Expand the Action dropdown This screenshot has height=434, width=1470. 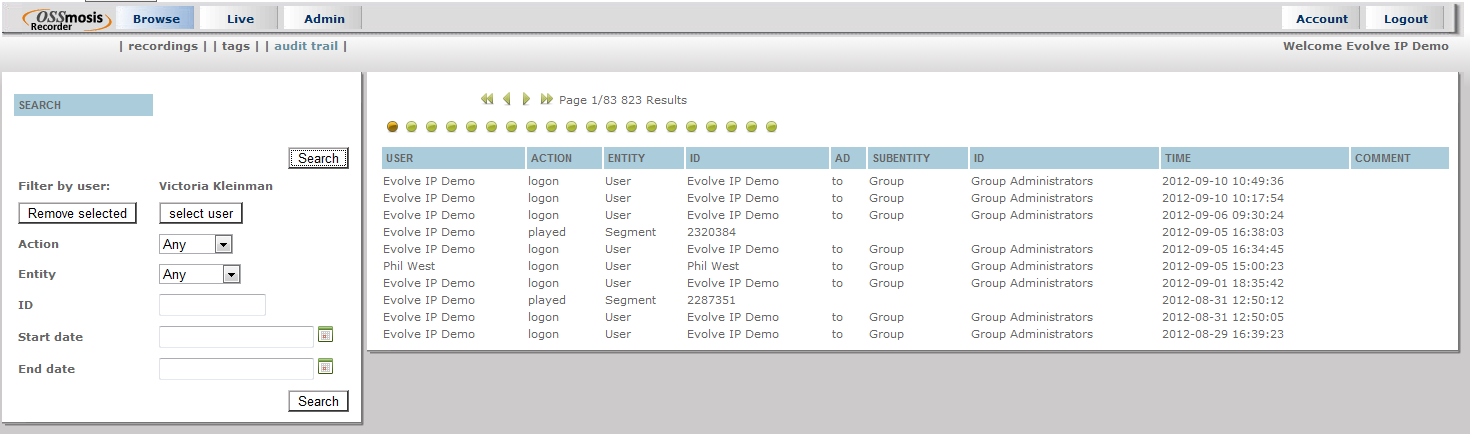[x=223, y=244]
